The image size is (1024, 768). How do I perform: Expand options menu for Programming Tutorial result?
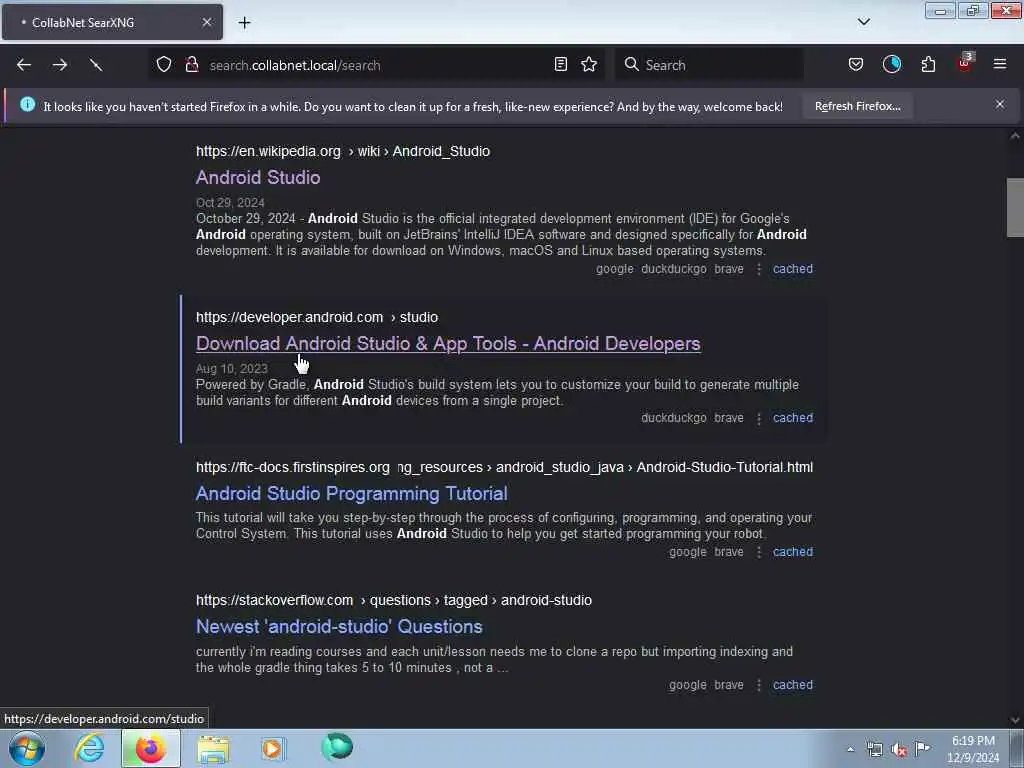click(758, 552)
